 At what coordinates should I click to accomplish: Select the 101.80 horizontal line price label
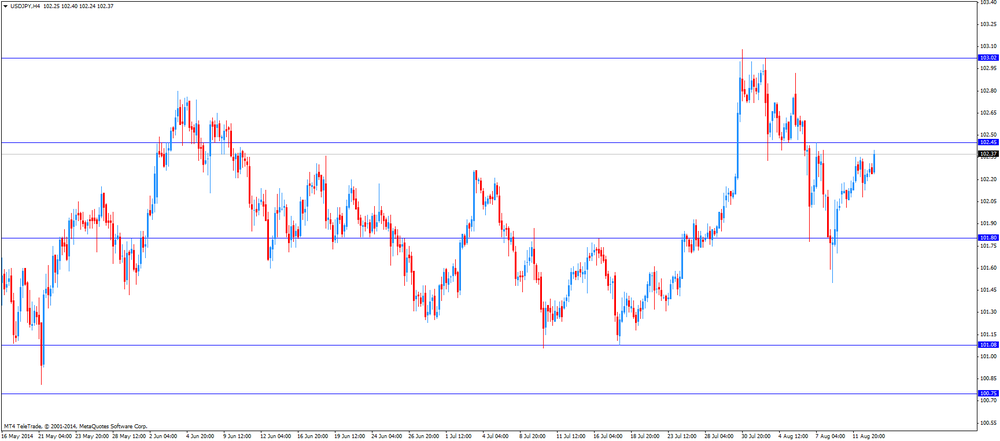pyautogui.click(x=988, y=238)
